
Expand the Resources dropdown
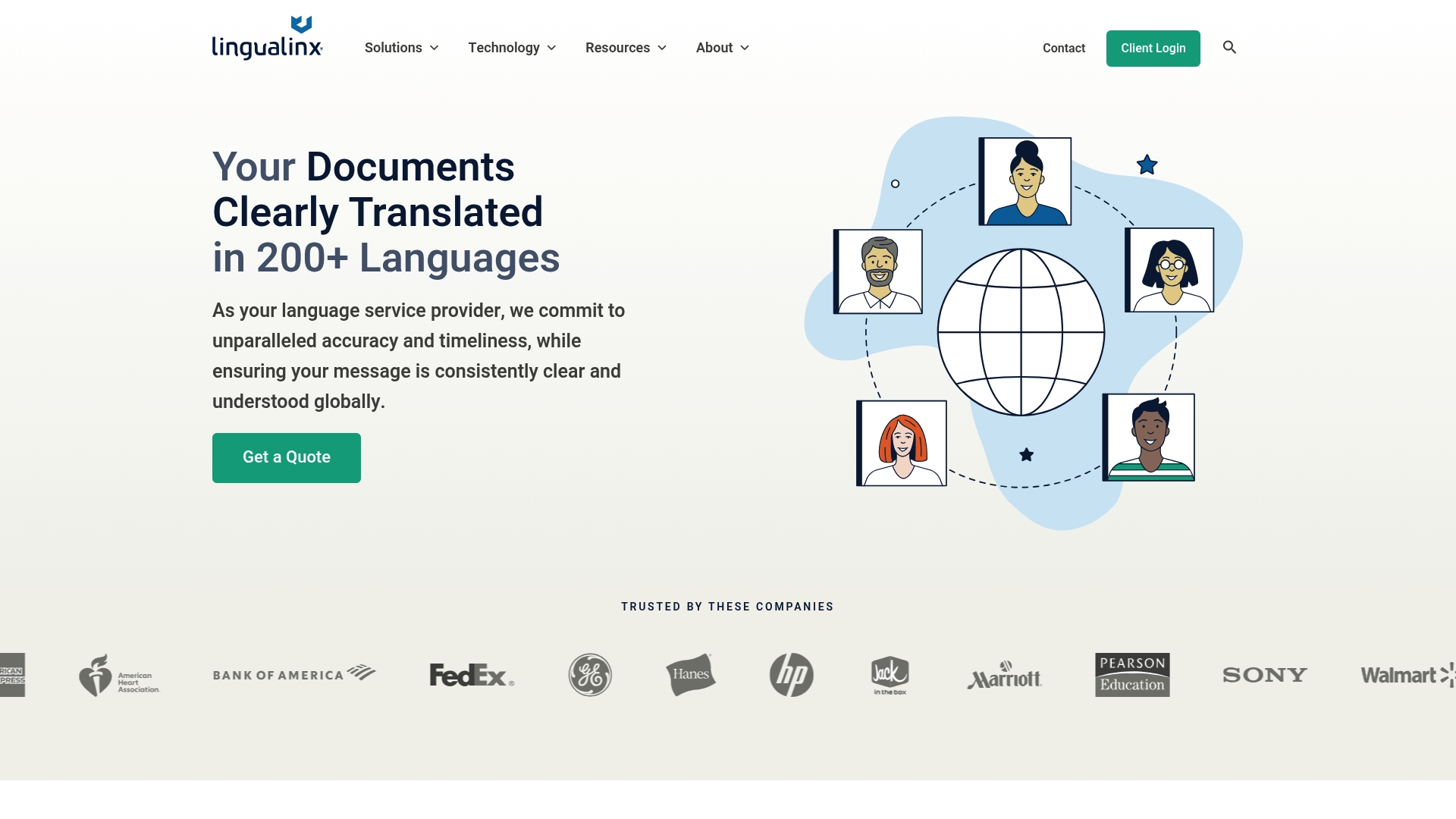click(x=625, y=47)
